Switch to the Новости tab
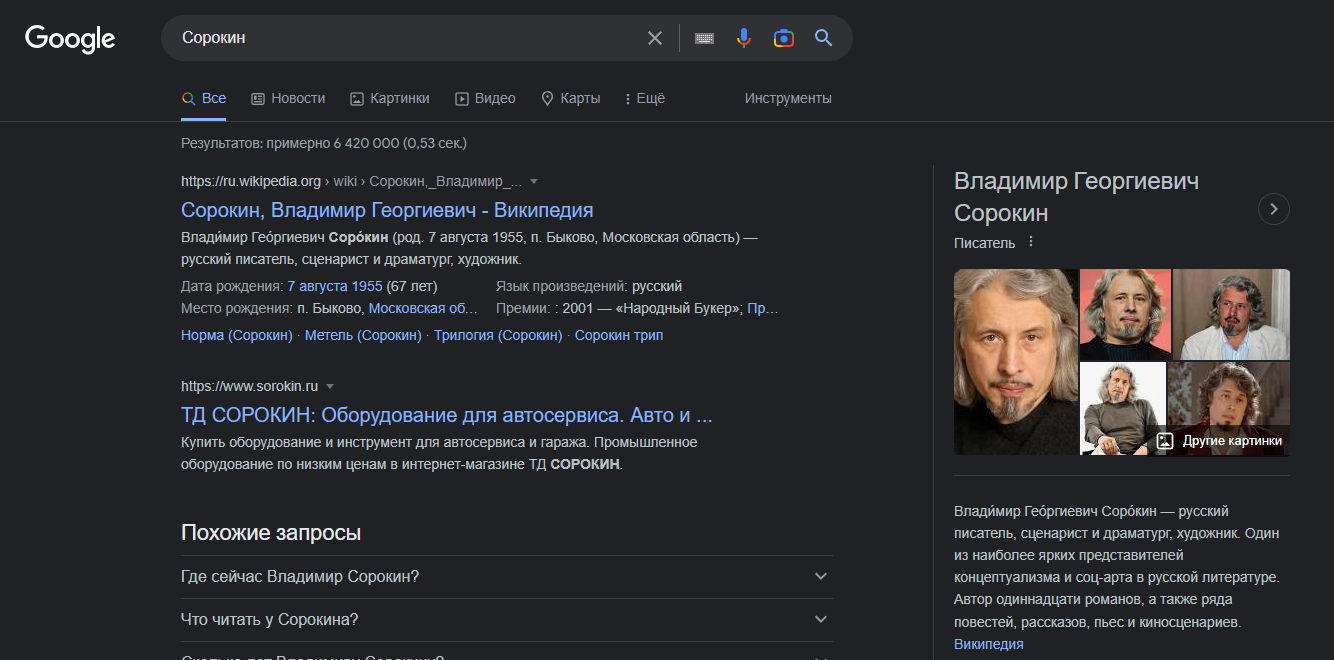 click(x=288, y=98)
